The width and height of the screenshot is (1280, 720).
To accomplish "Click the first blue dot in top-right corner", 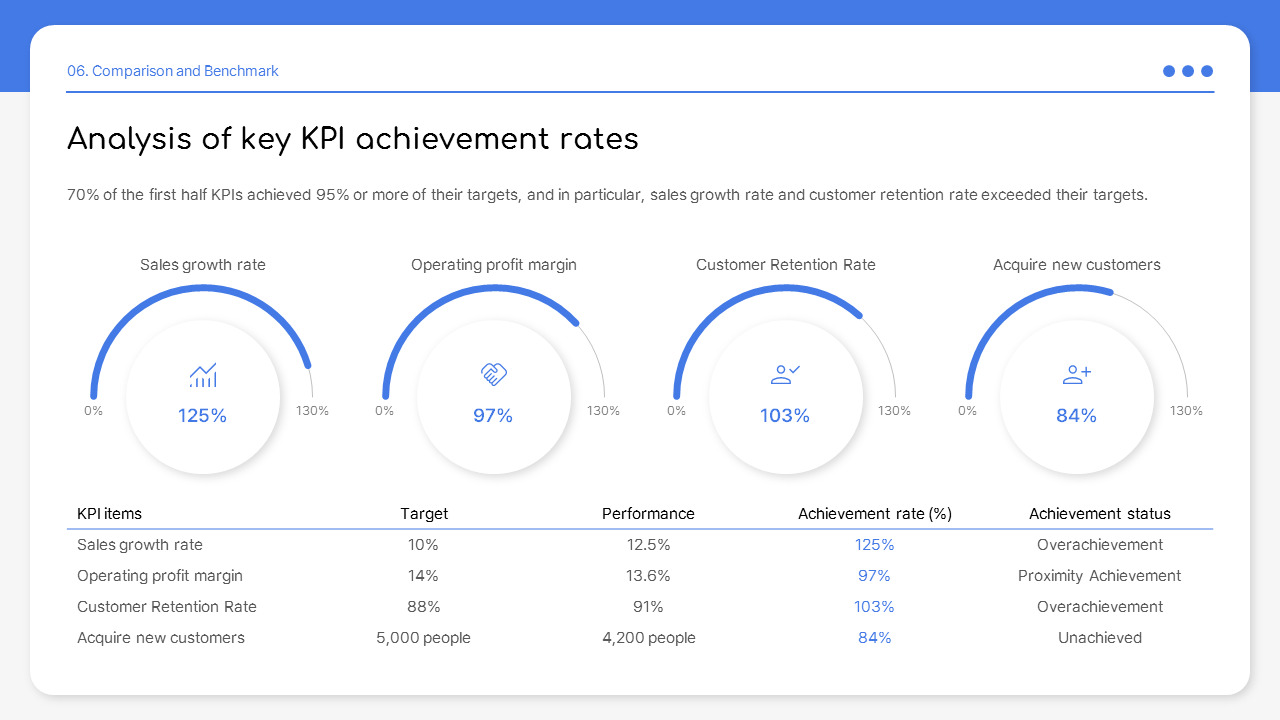I will coord(1168,71).
